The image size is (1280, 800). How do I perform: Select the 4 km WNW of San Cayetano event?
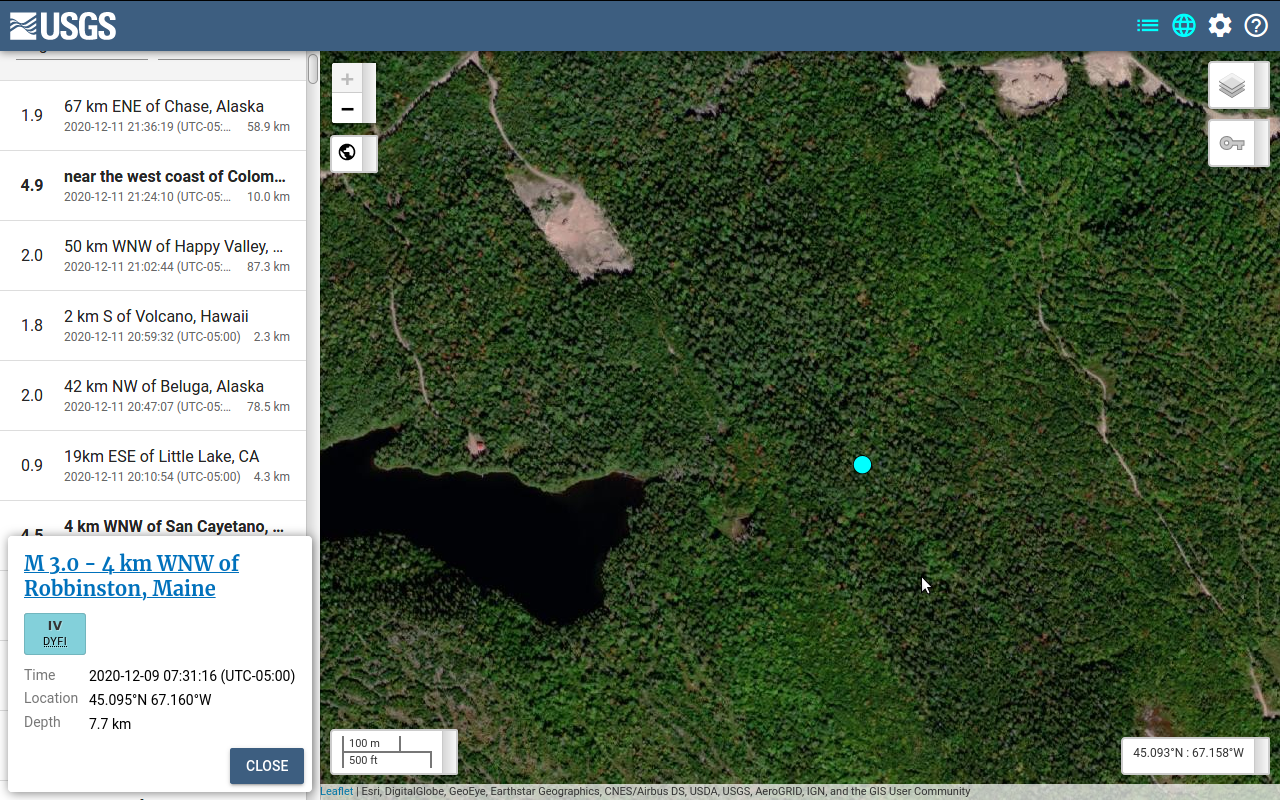pos(153,520)
